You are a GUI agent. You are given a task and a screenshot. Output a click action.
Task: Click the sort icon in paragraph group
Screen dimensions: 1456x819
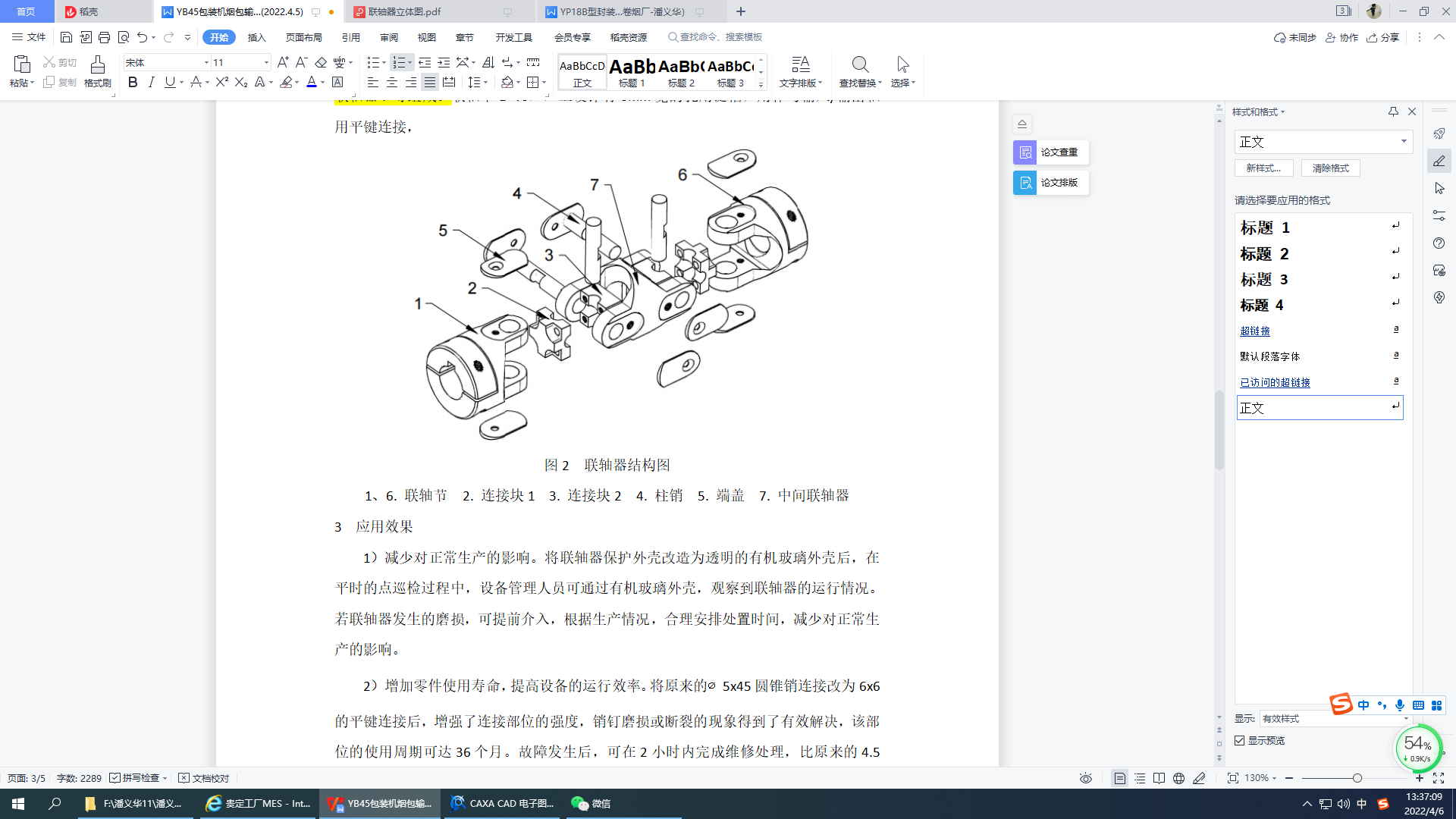[x=488, y=62]
